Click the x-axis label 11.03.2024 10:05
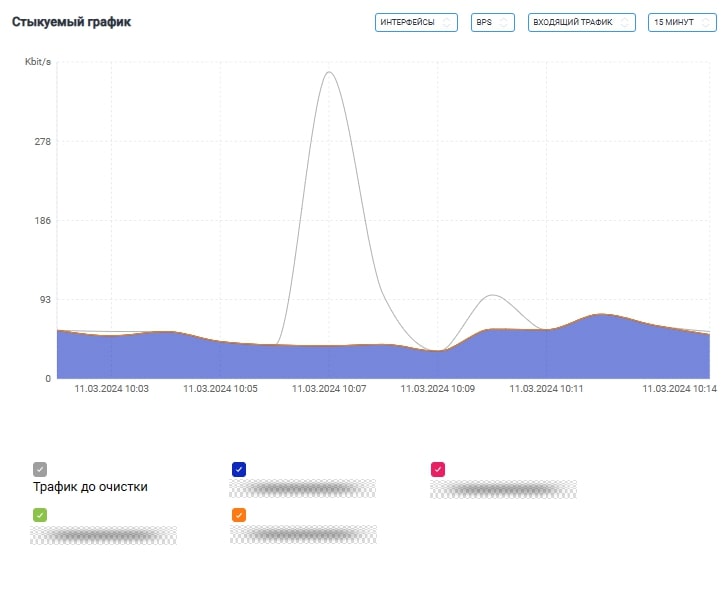 click(x=220, y=388)
